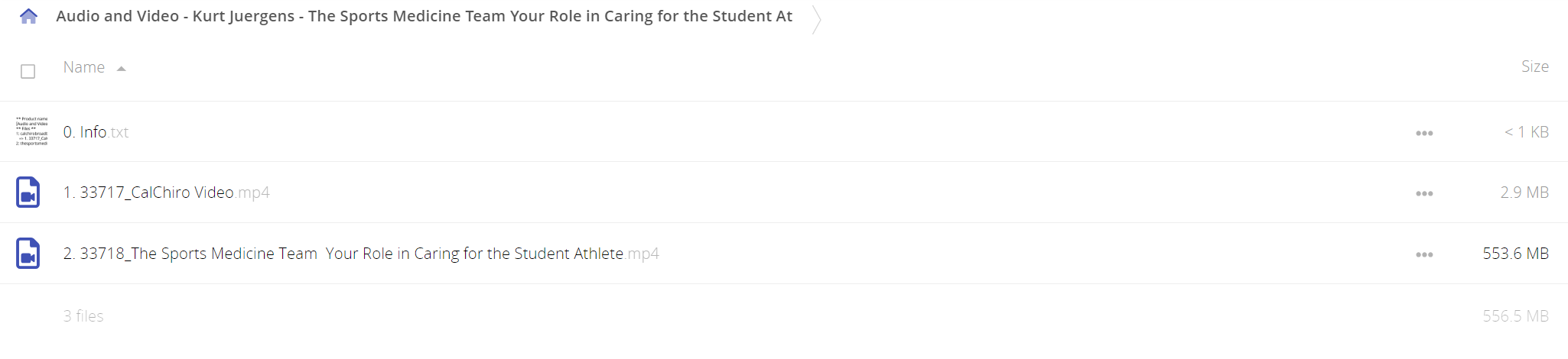Open 2. 33718_The Sports Medicine Team video
This screenshot has height=359, width=1568.
point(361,254)
